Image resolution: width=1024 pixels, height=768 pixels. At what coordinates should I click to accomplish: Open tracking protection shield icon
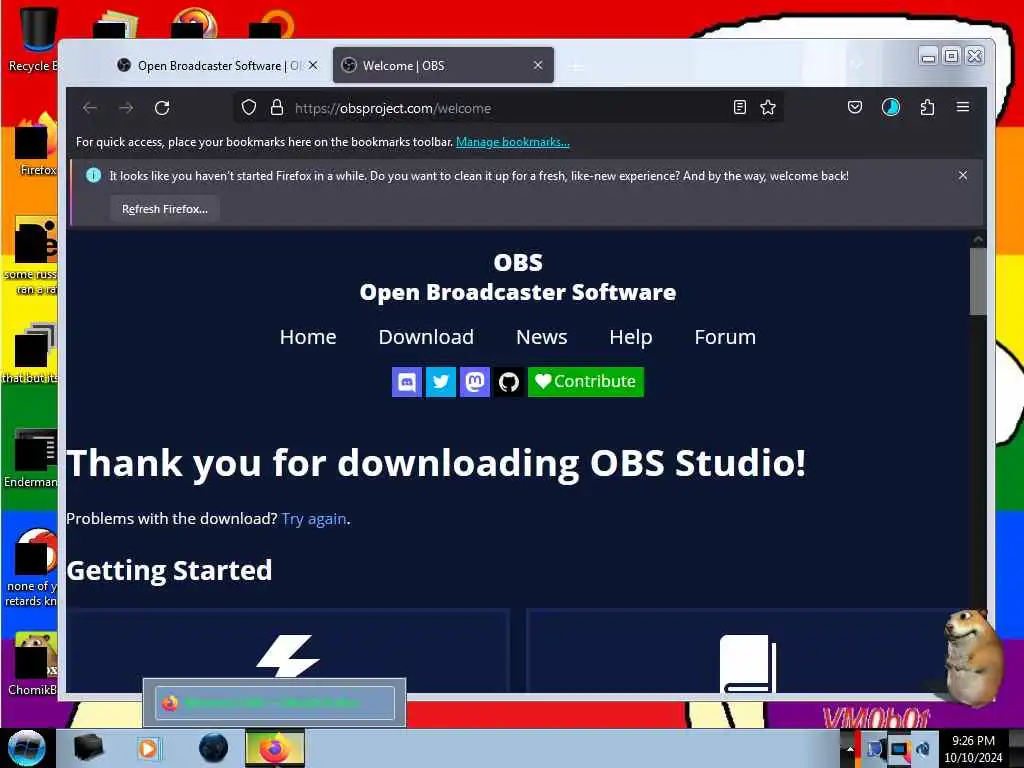(x=249, y=108)
